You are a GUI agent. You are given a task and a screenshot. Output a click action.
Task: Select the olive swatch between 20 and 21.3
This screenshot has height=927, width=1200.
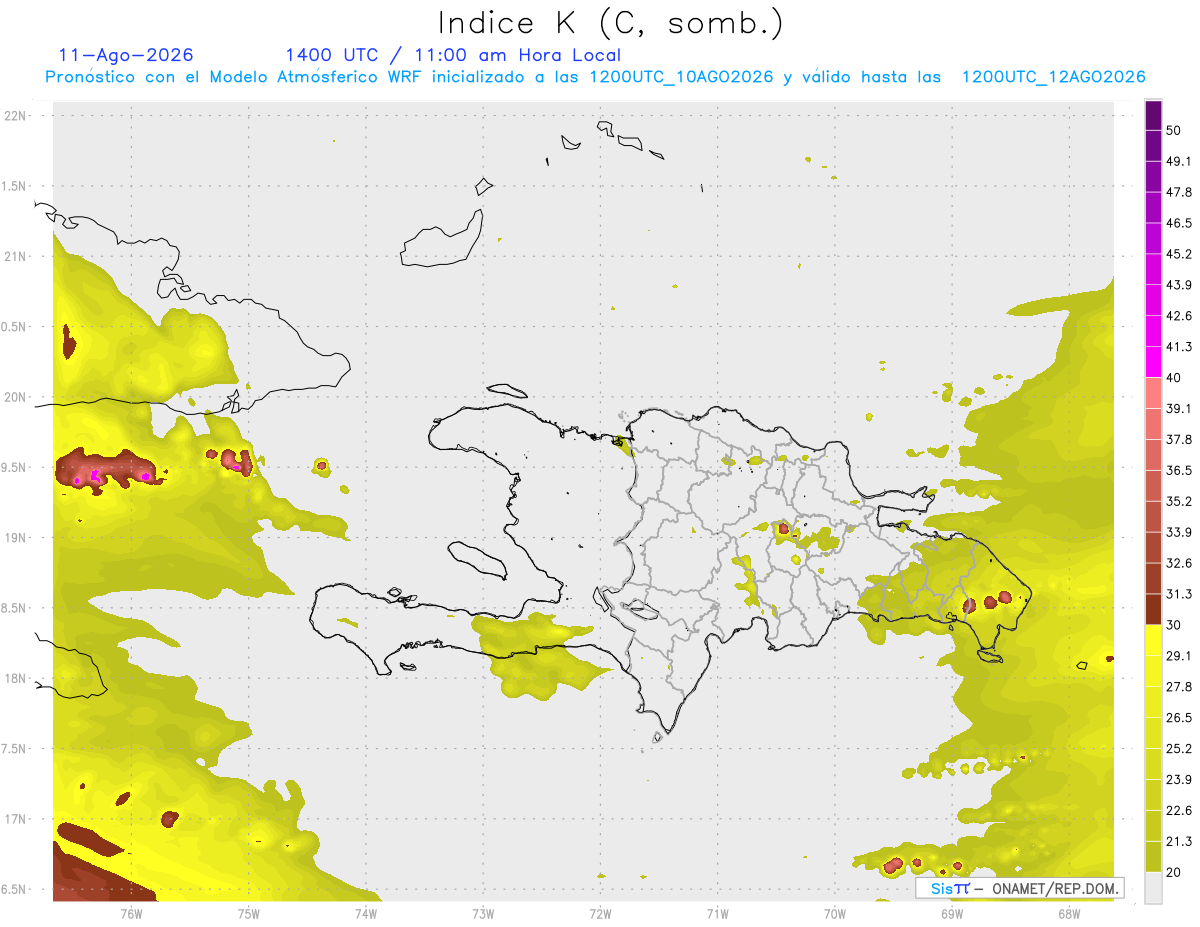click(1153, 857)
